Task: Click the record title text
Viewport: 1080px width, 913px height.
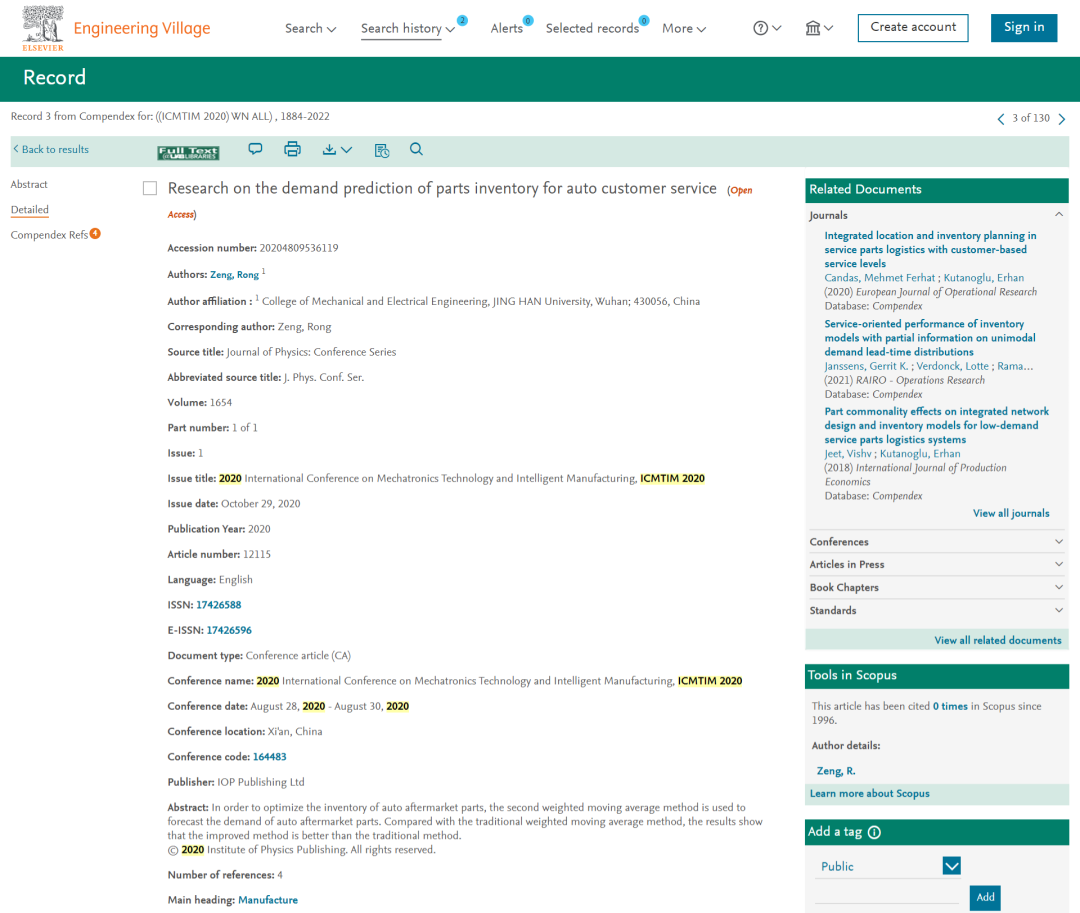Action: (442, 189)
